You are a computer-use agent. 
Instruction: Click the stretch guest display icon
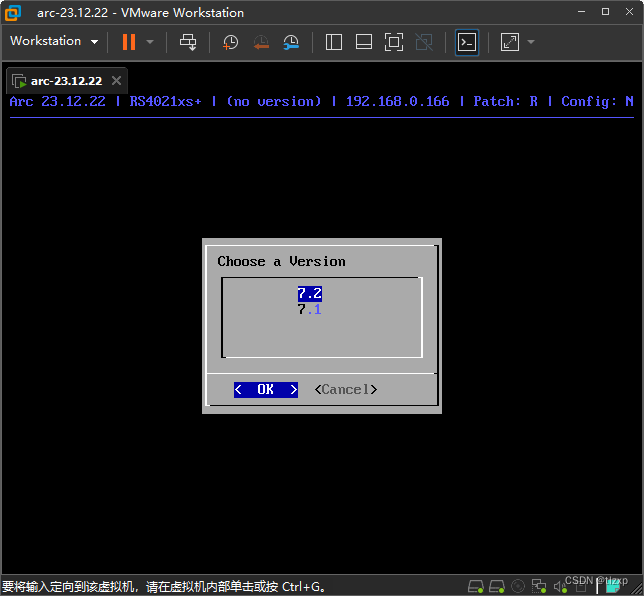coord(510,42)
